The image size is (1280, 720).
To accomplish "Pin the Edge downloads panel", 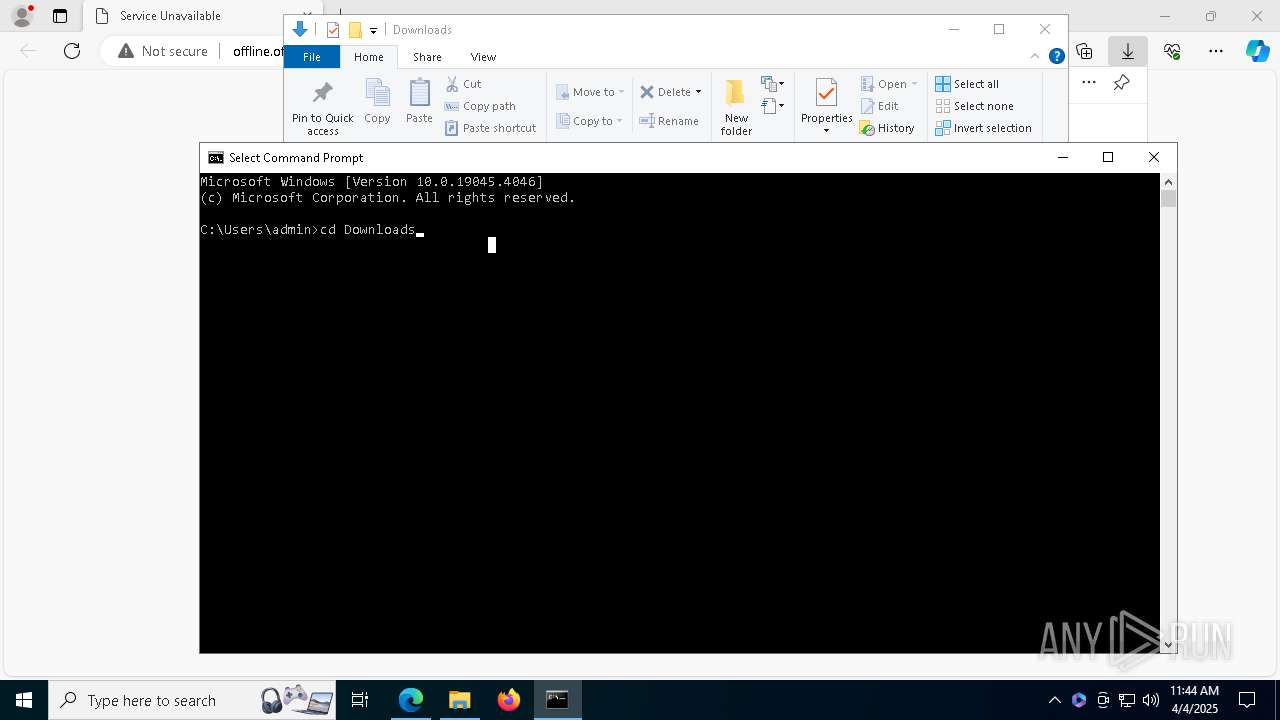I will coord(1122,83).
